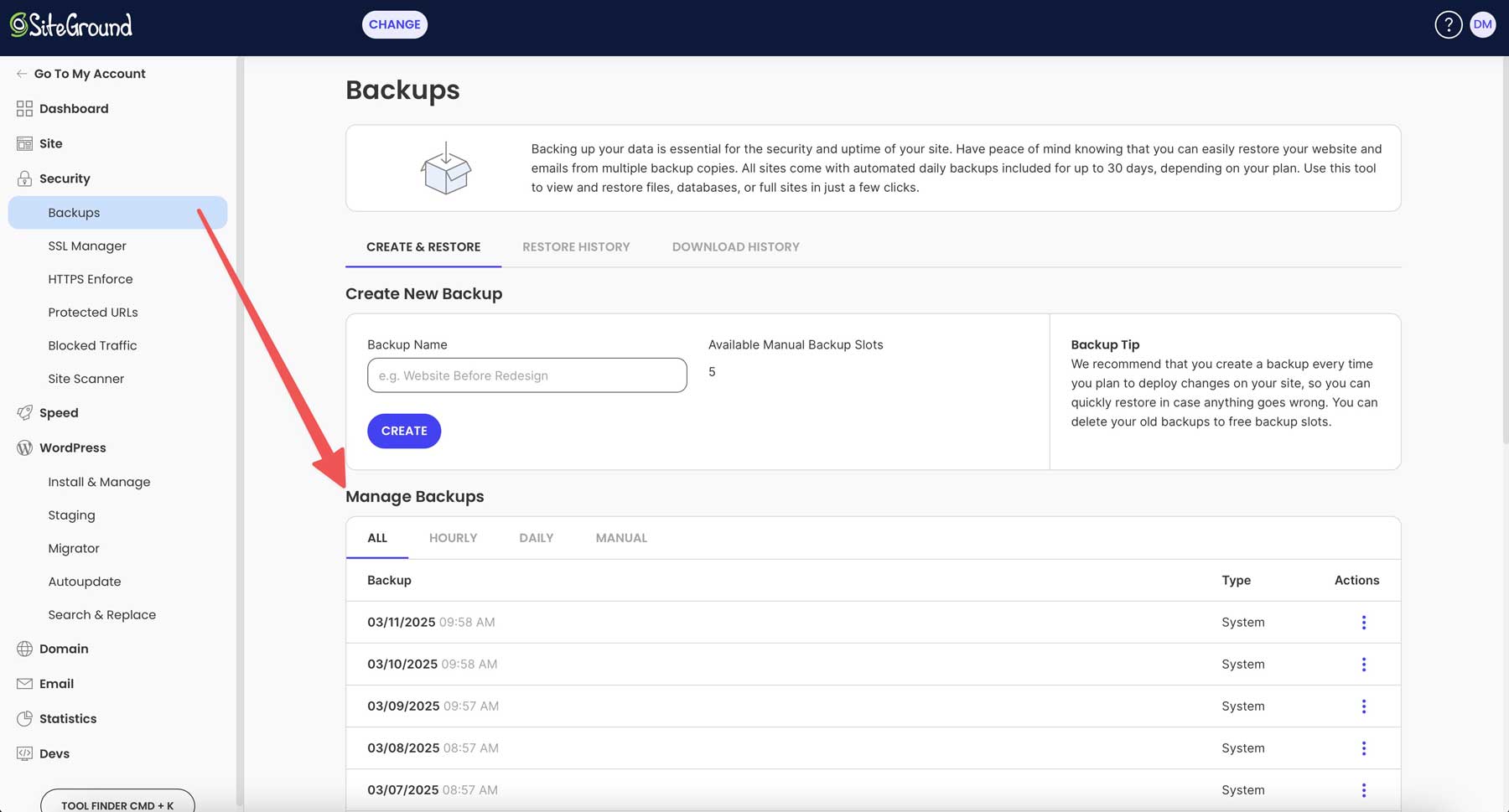
Task: Click the Speed rocket icon
Action: tap(23, 412)
